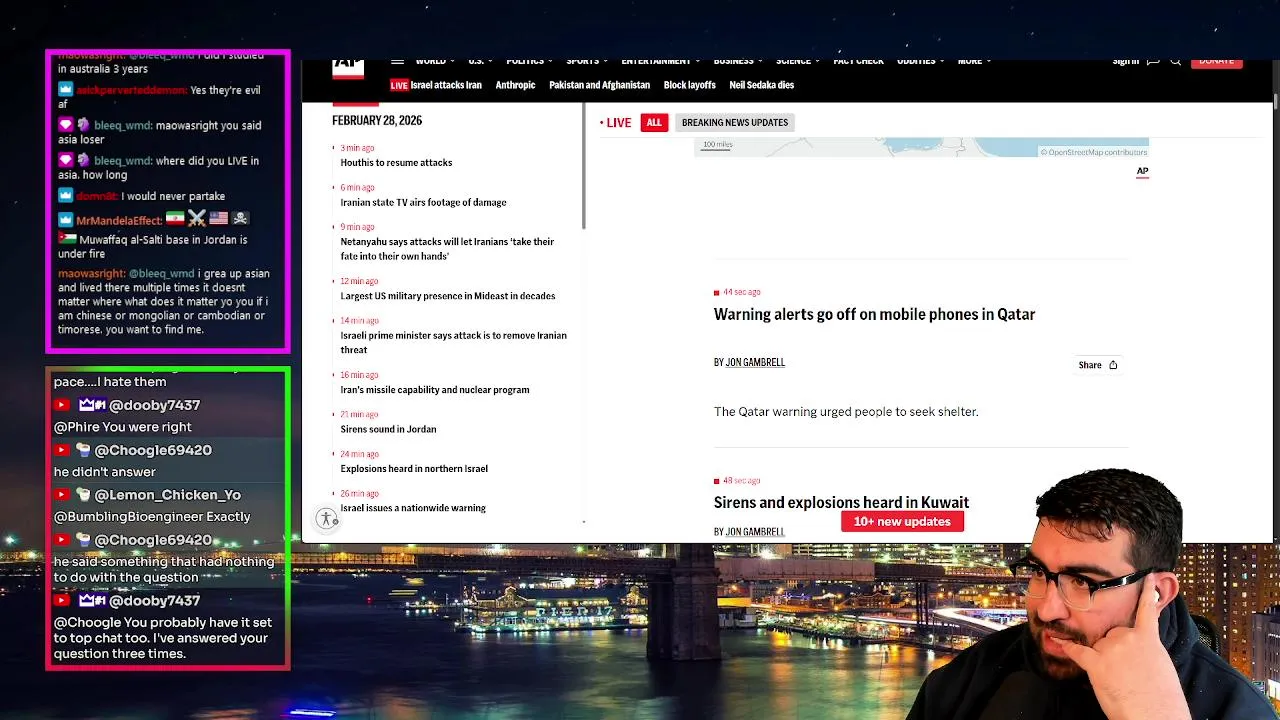Open Houthis to resume attacks update

pyautogui.click(x=396, y=162)
